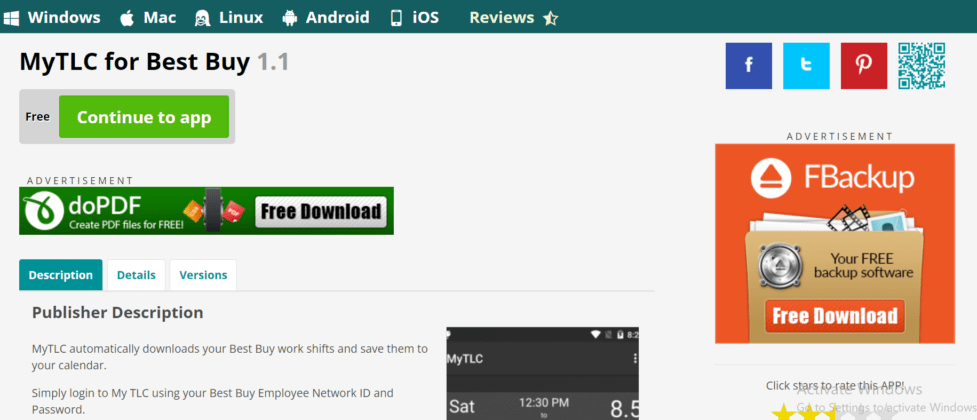This screenshot has width=977, height=420.
Task: Click the Reviews star icon
Action: tap(550, 19)
